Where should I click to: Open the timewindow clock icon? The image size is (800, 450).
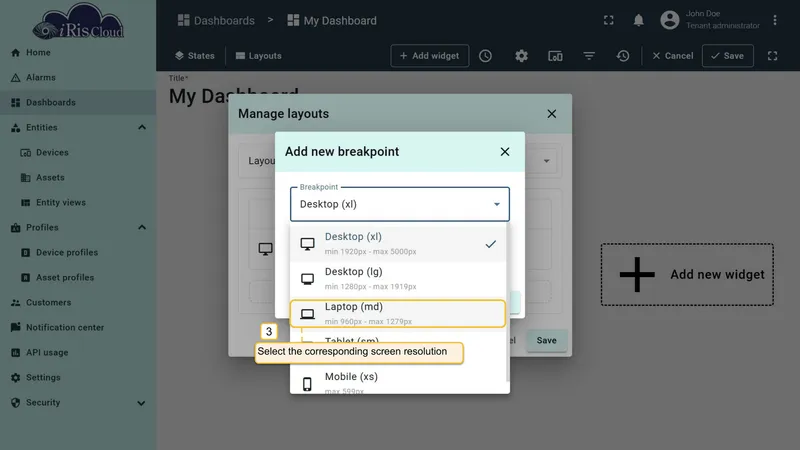click(x=485, y=56)
